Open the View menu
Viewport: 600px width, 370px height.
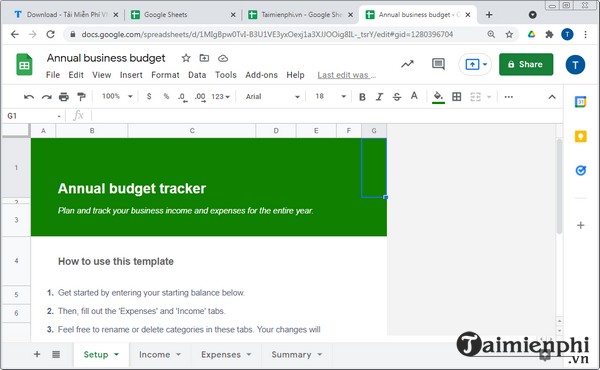(101, 75)
